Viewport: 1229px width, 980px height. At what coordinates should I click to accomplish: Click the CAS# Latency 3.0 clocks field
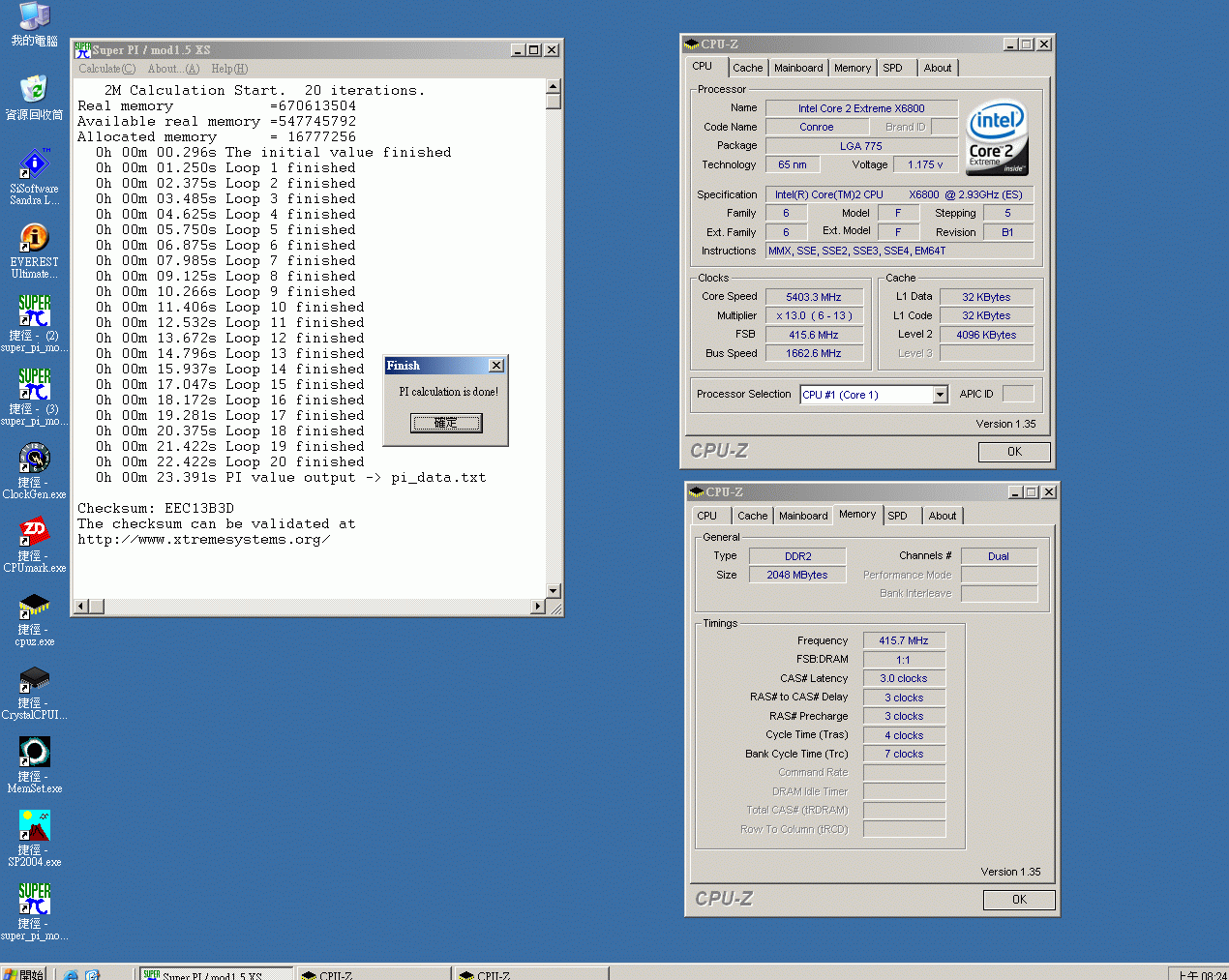904,678
